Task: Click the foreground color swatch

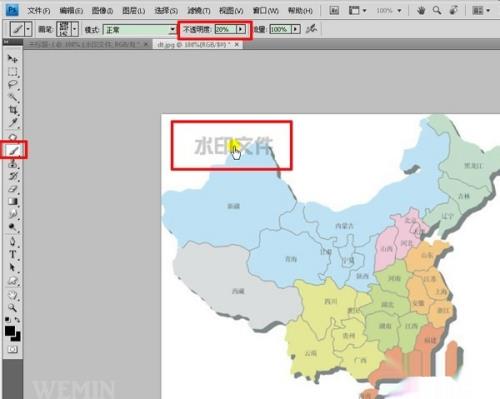Action: [10, 331]
